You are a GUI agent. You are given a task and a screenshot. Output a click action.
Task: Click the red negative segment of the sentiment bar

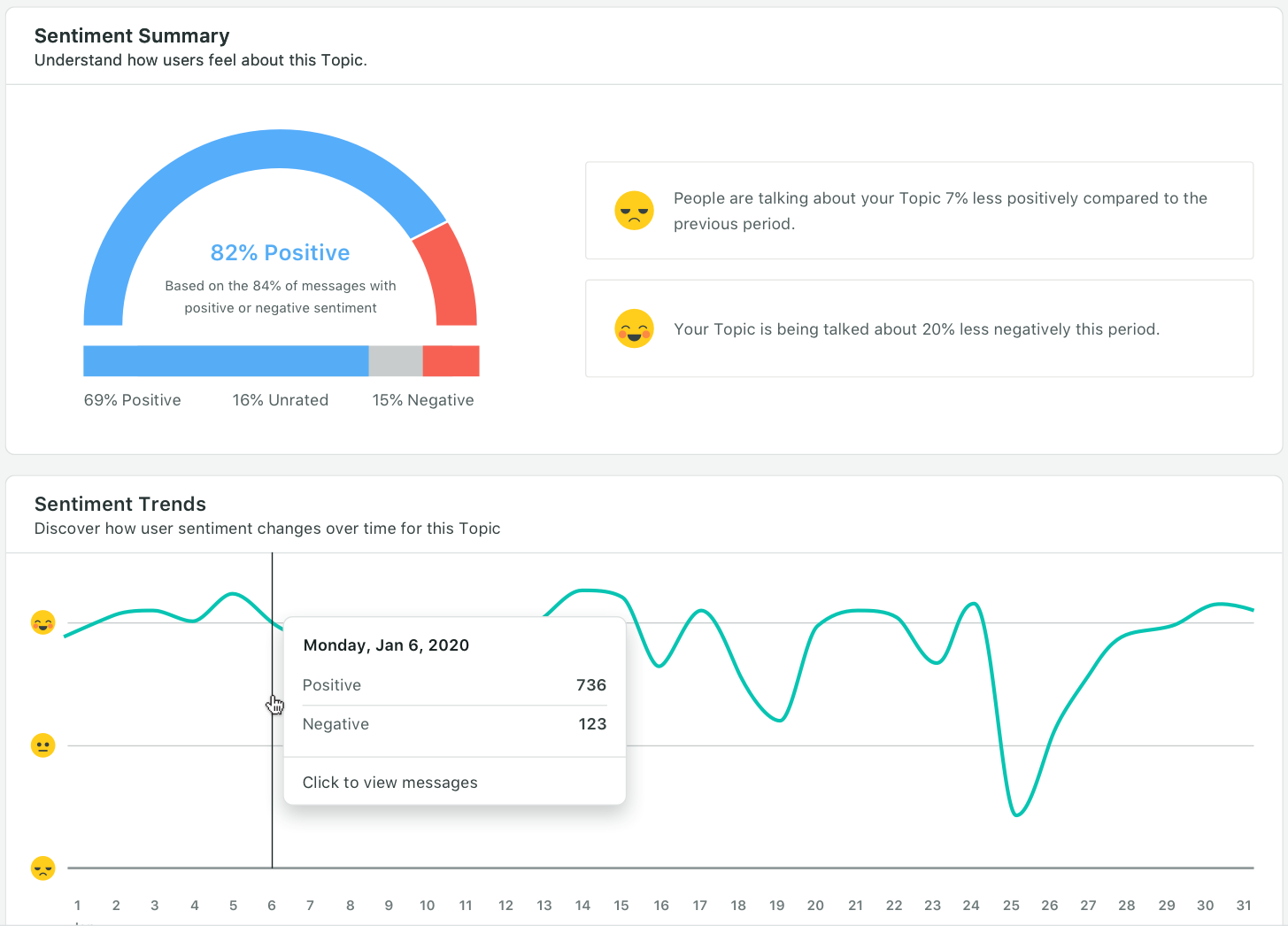[451, 361]
